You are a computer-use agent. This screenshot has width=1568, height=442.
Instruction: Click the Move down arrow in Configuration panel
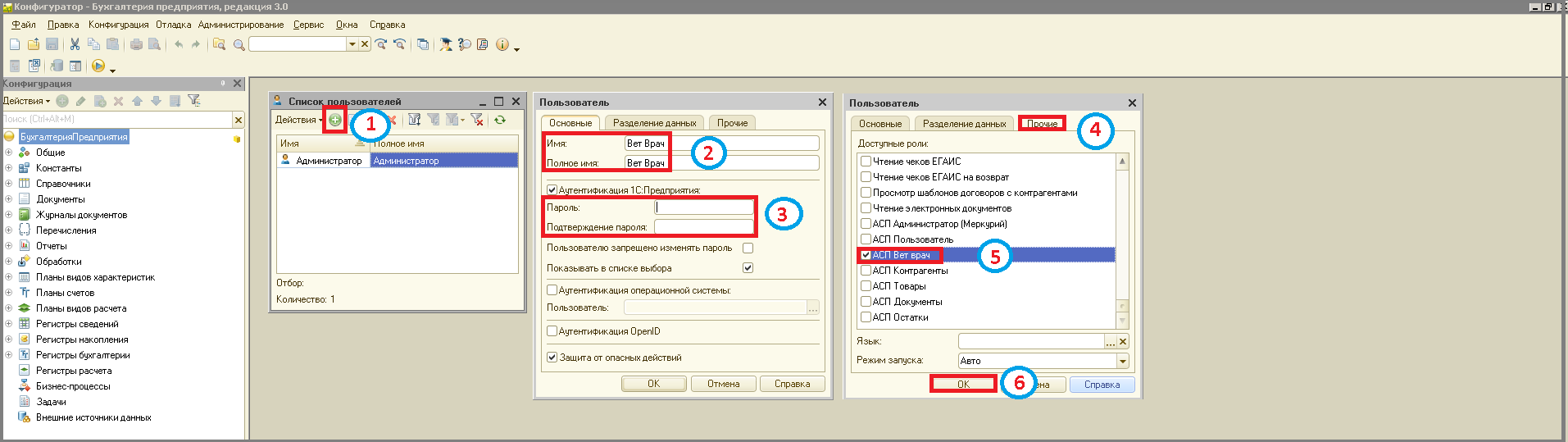click(x=156, y=101)
